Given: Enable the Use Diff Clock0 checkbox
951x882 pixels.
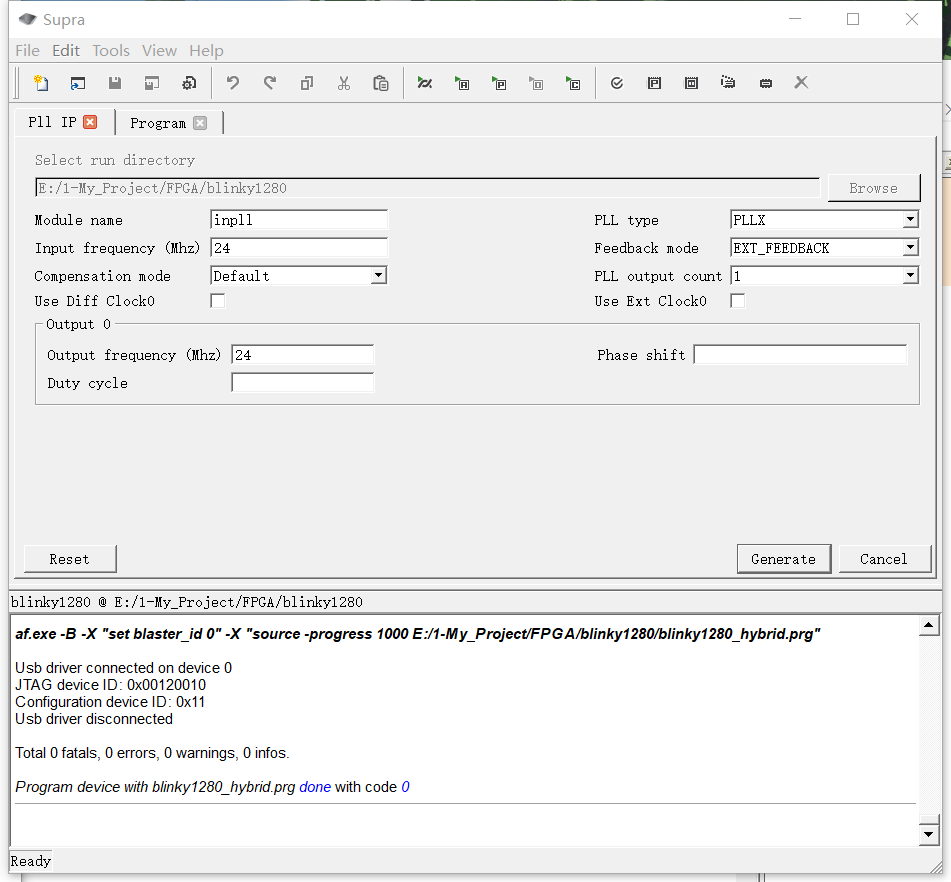Looking at the screenshot, I should tap(218, 301).
